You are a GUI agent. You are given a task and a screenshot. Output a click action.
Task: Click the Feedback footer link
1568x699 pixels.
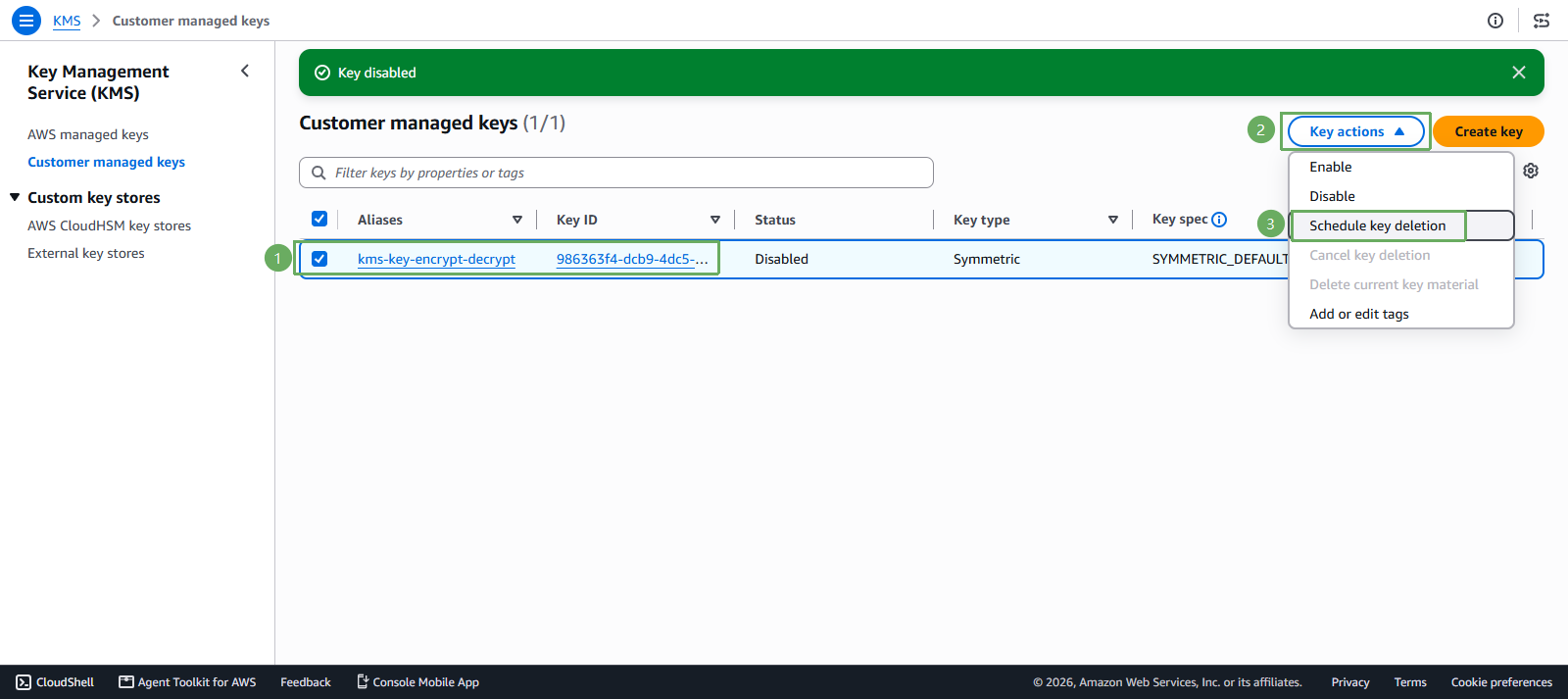[306, 682]
